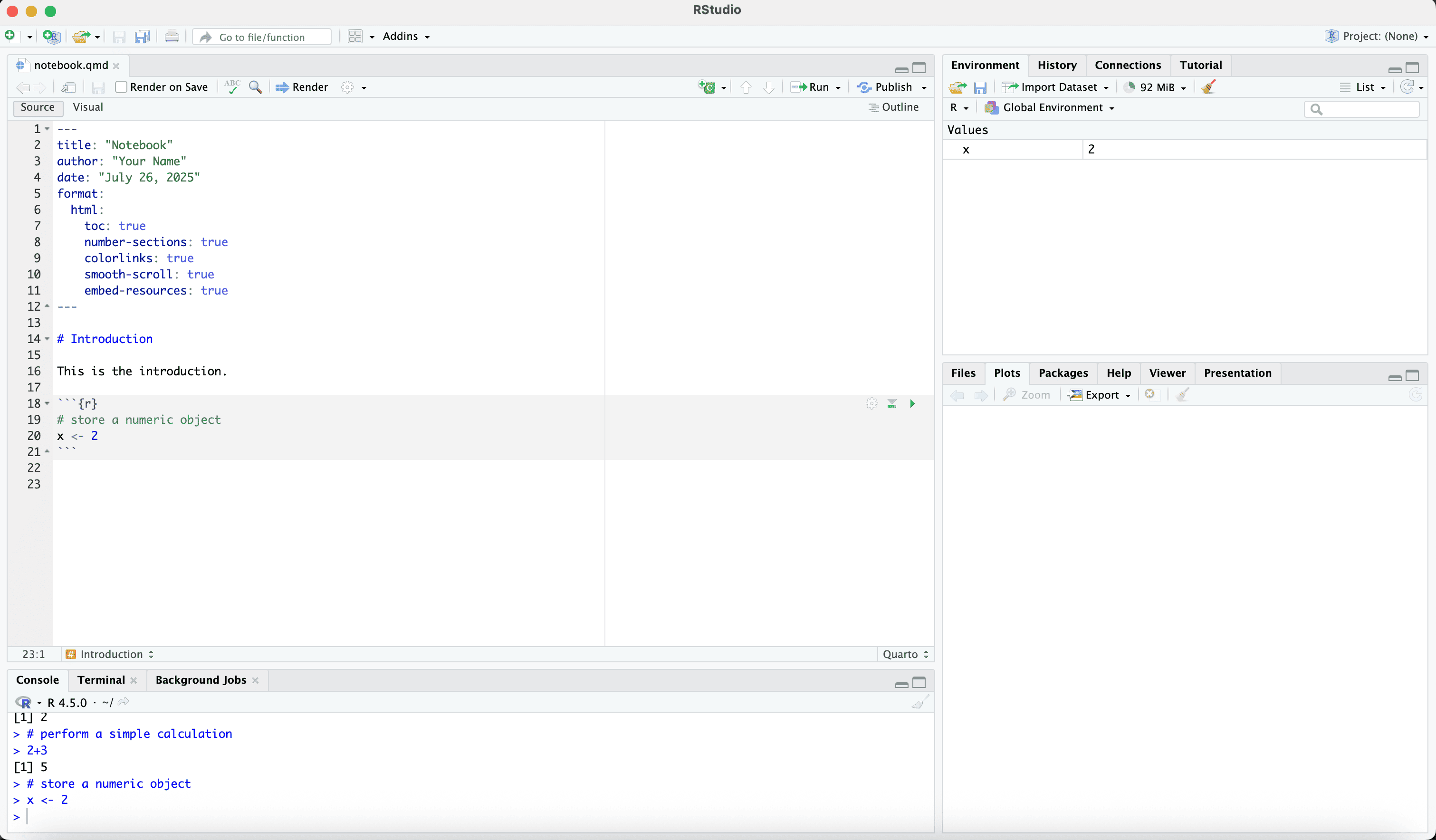Collapse the Introduction section fold arrow
This screenshot has width=1436, height=840.
pos(48,339)
